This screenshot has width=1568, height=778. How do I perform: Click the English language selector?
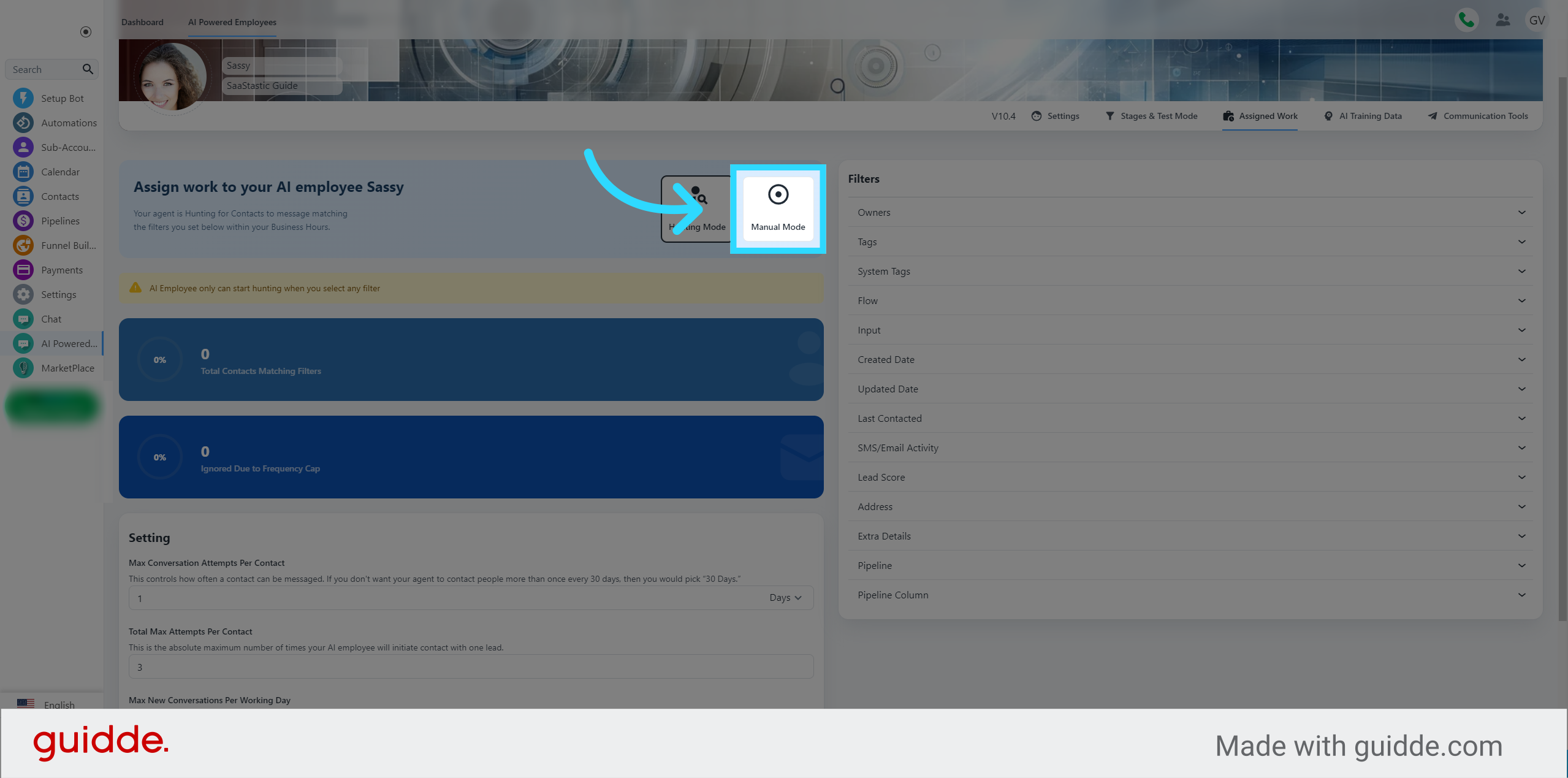pyautogui.click(x=46, y=704)
